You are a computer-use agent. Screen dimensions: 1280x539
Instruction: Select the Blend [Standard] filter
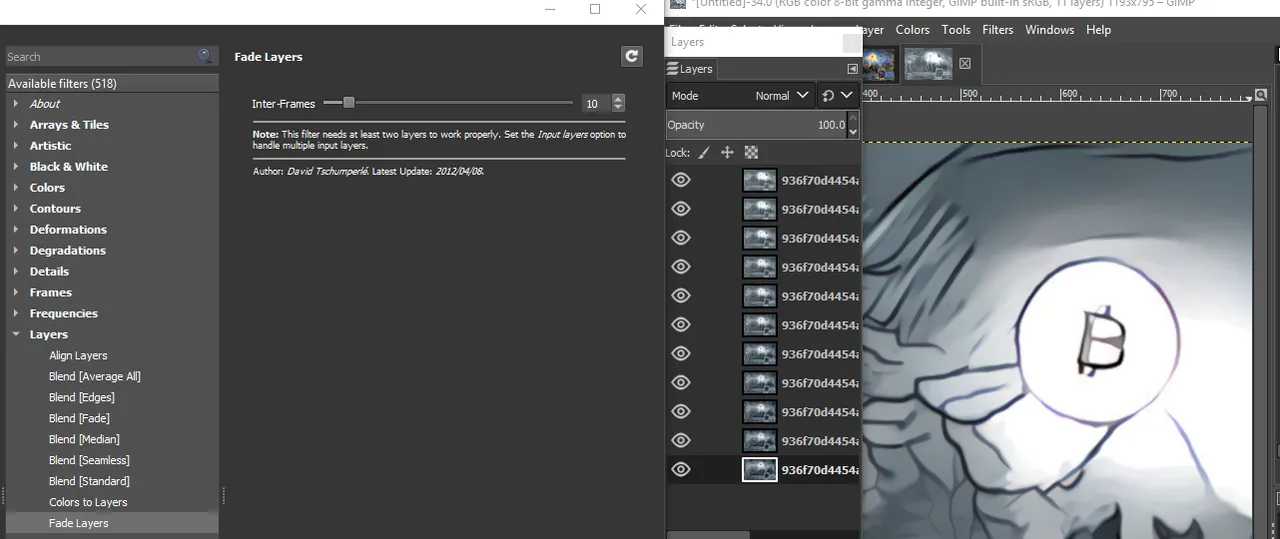click(89, 482)
